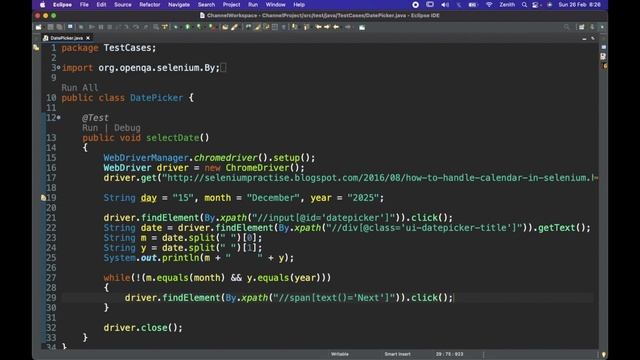Screen dimensions: 640x360
Task: Open the Edit menu
Action: tap(101, 4)
